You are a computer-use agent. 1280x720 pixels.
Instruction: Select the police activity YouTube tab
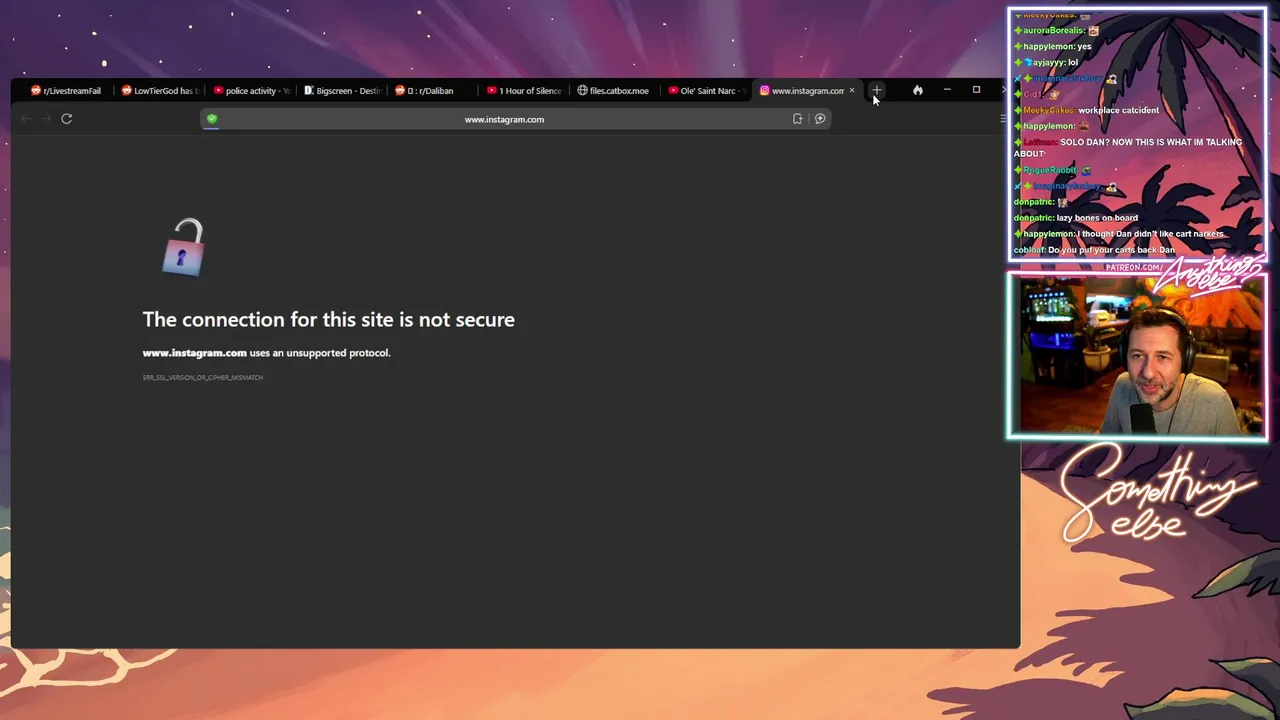[252, 91]
